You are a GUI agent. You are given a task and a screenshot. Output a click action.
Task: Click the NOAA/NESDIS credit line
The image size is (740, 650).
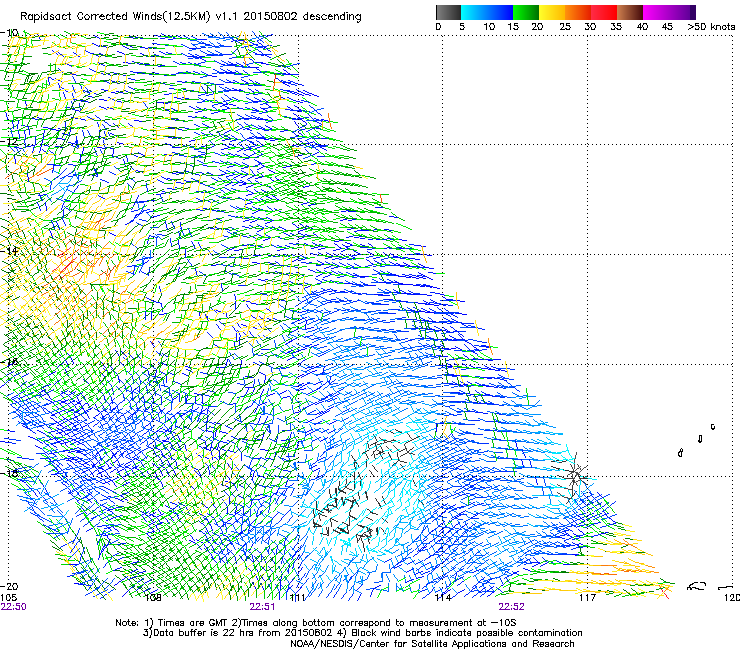click(x=432, y=644)
